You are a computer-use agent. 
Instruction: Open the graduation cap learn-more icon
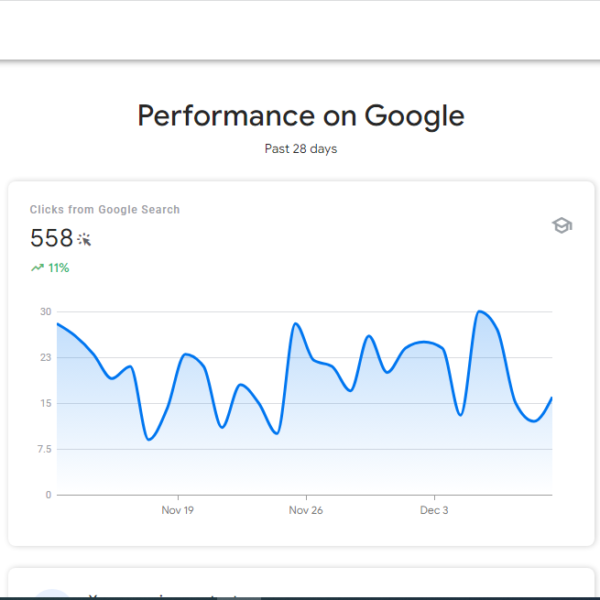click(562, 225)
